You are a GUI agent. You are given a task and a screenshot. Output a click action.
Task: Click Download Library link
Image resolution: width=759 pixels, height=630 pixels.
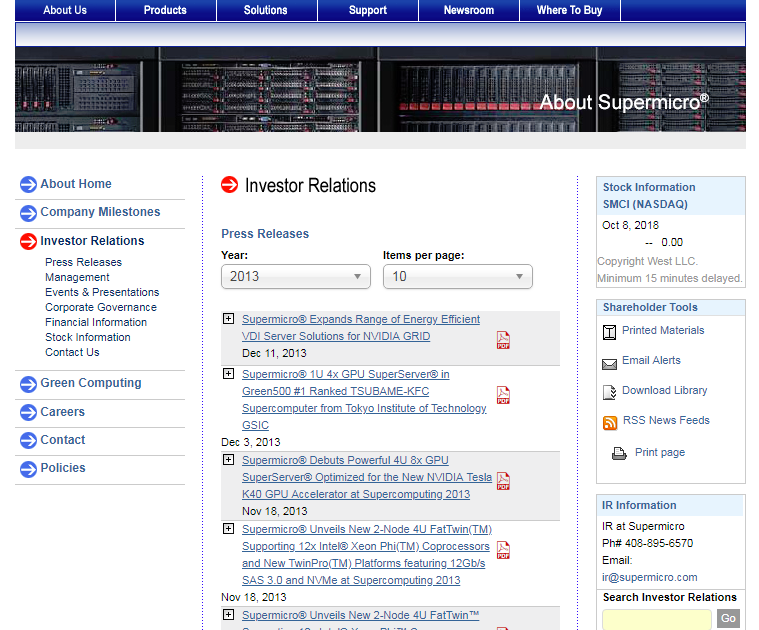(665, 390)
